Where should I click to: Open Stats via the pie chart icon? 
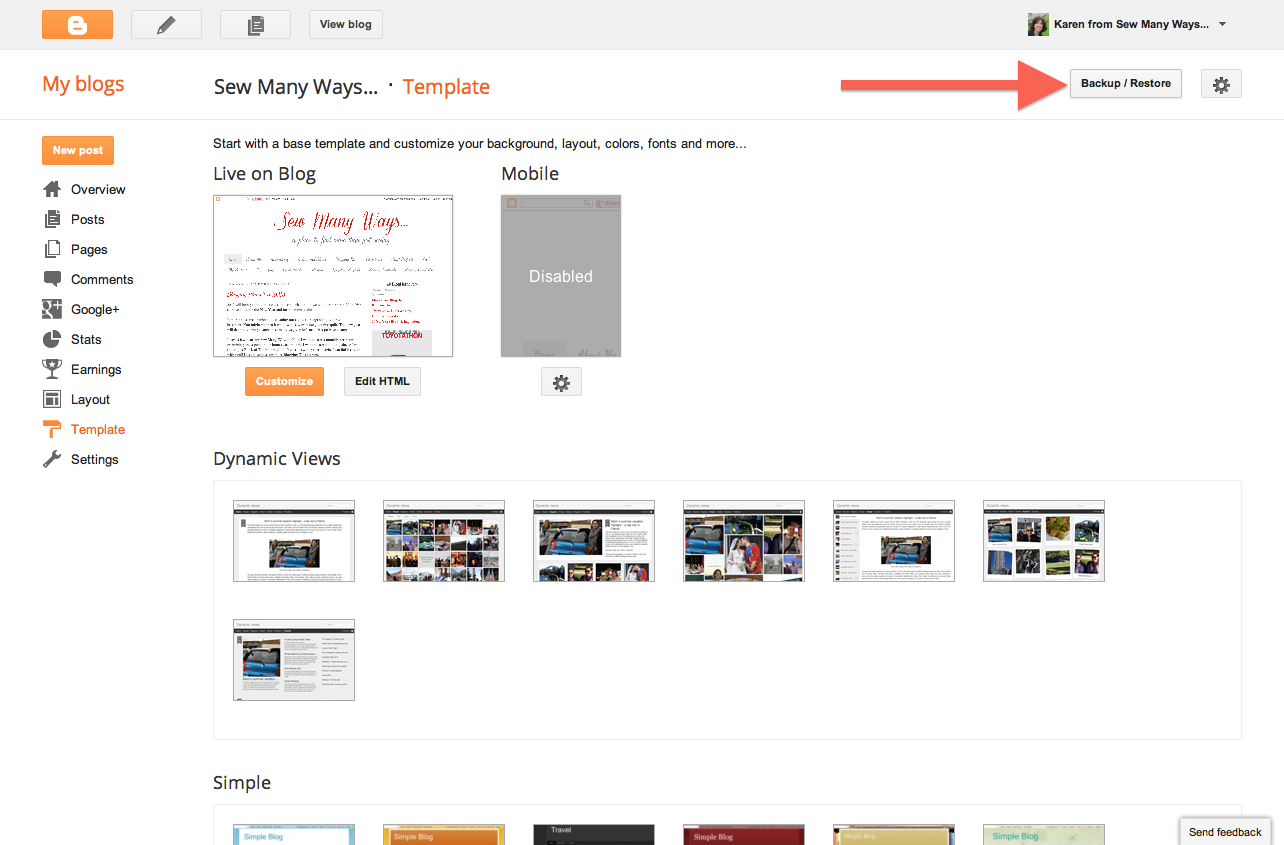click(52, 339)
